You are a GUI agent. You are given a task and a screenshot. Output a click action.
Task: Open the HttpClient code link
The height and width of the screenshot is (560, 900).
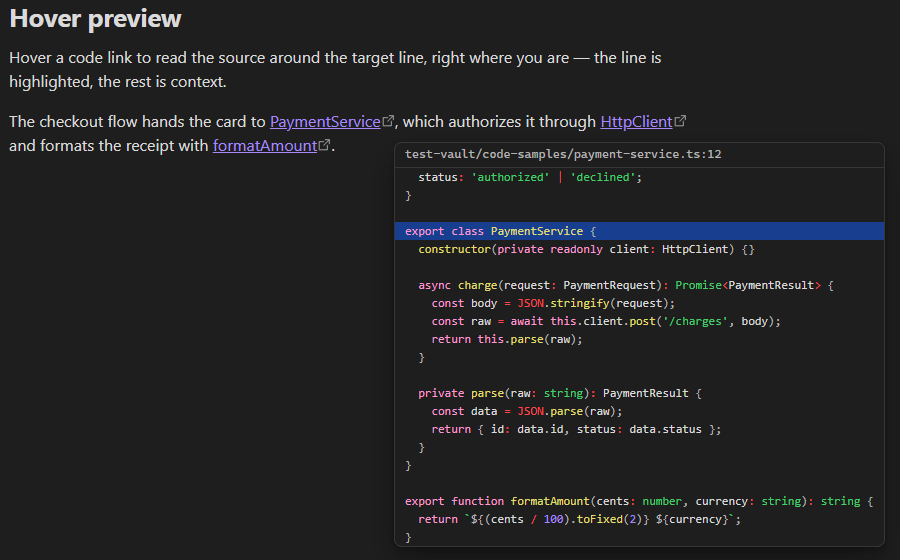[x=636, y=122]
